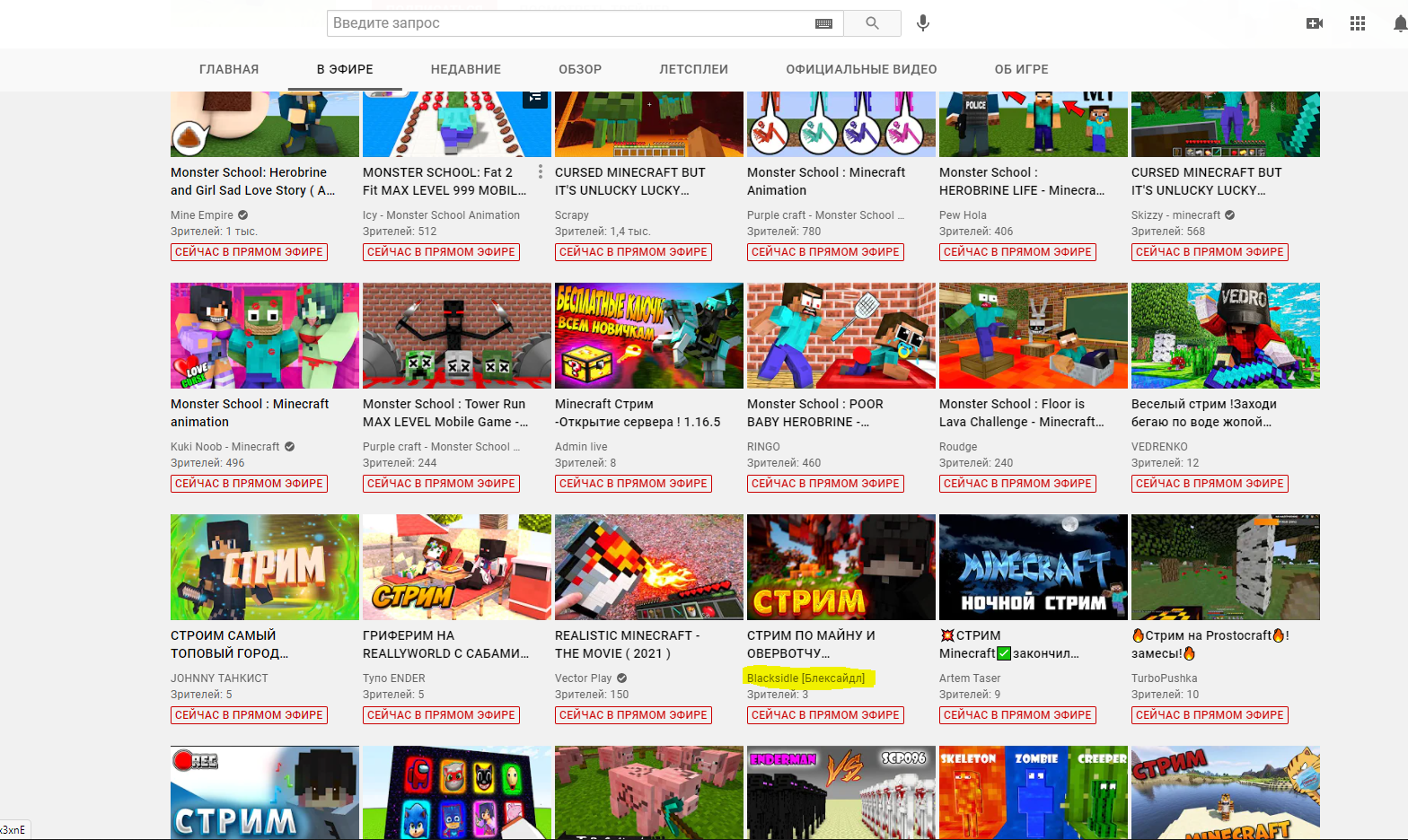
Task: Open the Minecraft НОЧНОЙ СТРИМ thumbnail
Action: tap(1033, 567)
